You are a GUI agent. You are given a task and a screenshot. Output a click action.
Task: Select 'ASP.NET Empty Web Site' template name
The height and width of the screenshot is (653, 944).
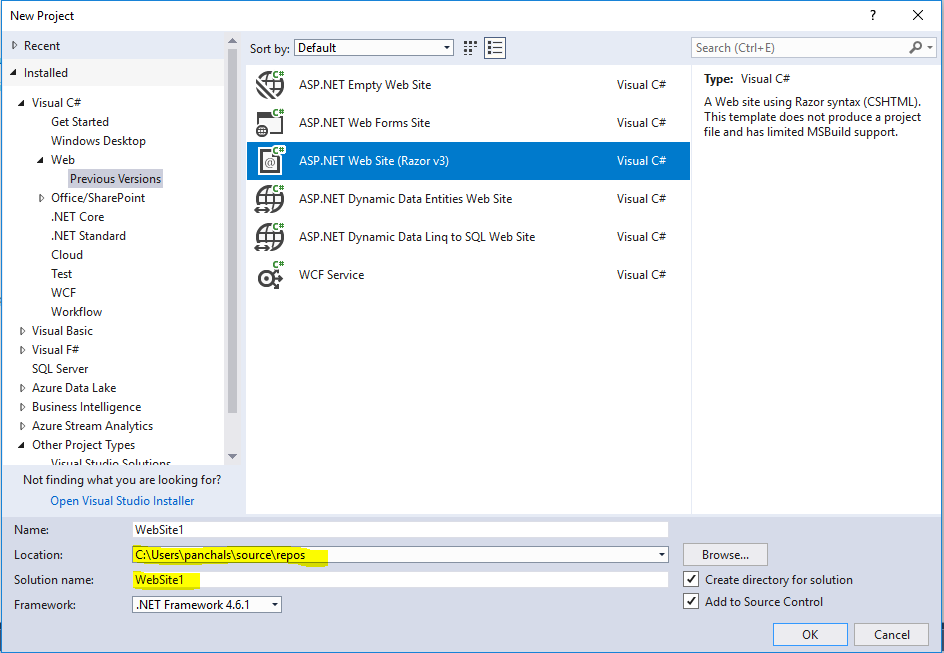coord(365,85)
